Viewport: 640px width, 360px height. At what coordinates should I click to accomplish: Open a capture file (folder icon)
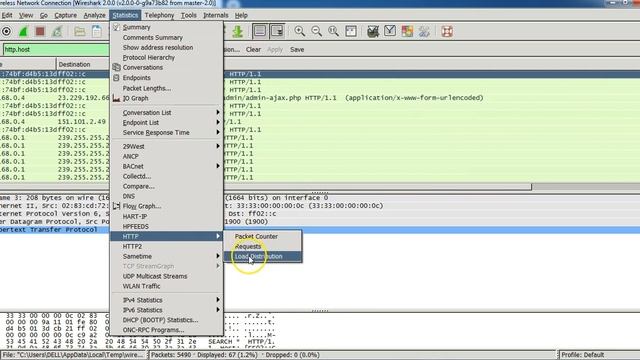point(80,31)
